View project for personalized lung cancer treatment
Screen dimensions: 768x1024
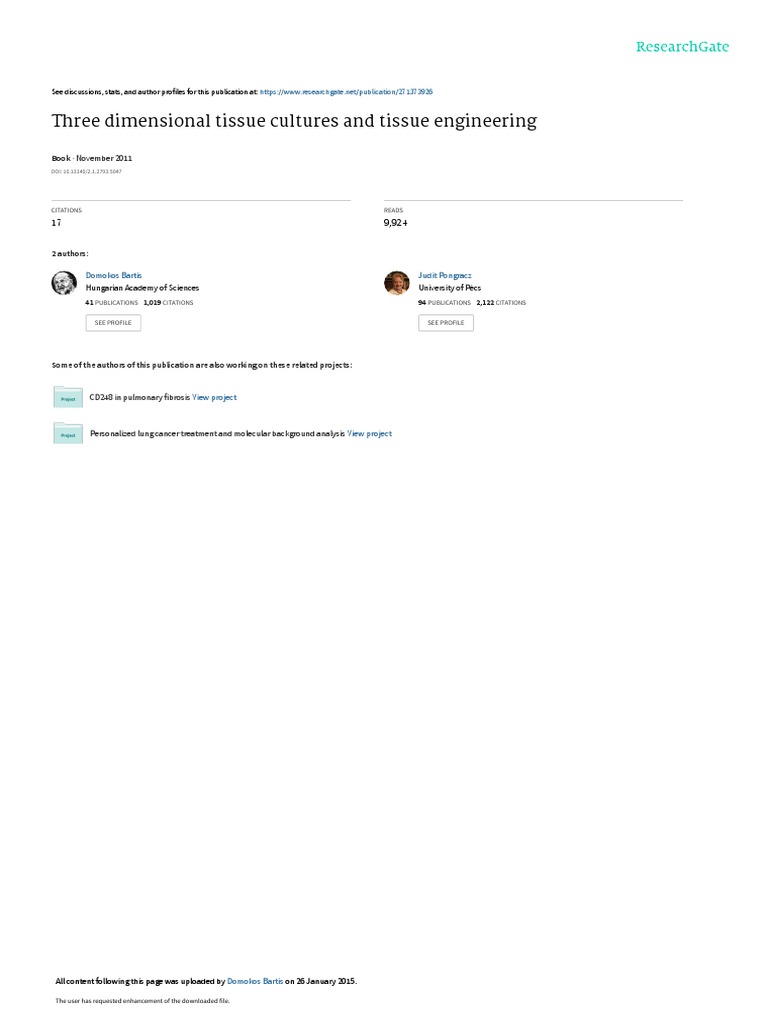370,434
